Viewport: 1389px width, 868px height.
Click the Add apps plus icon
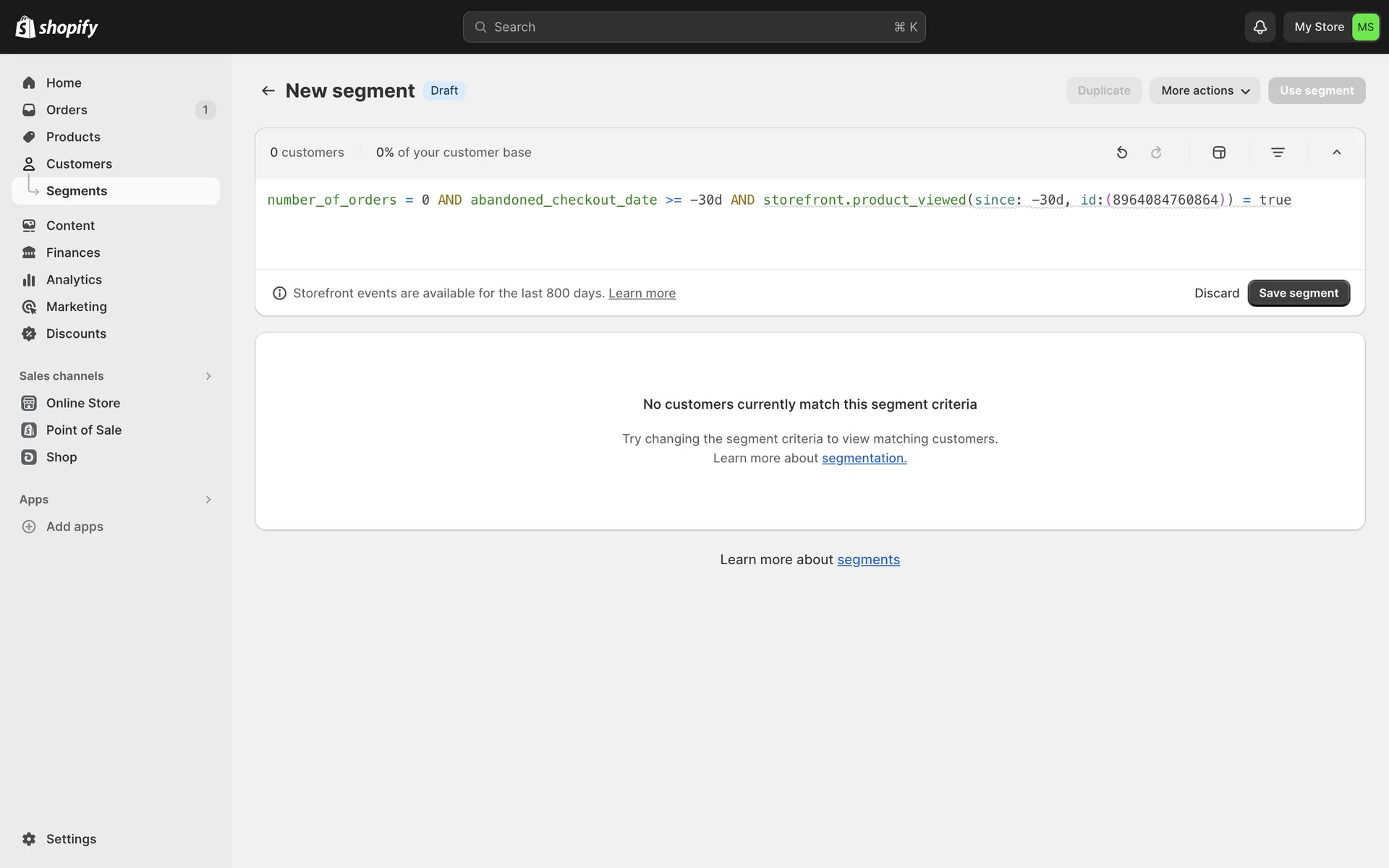point(29,527)
